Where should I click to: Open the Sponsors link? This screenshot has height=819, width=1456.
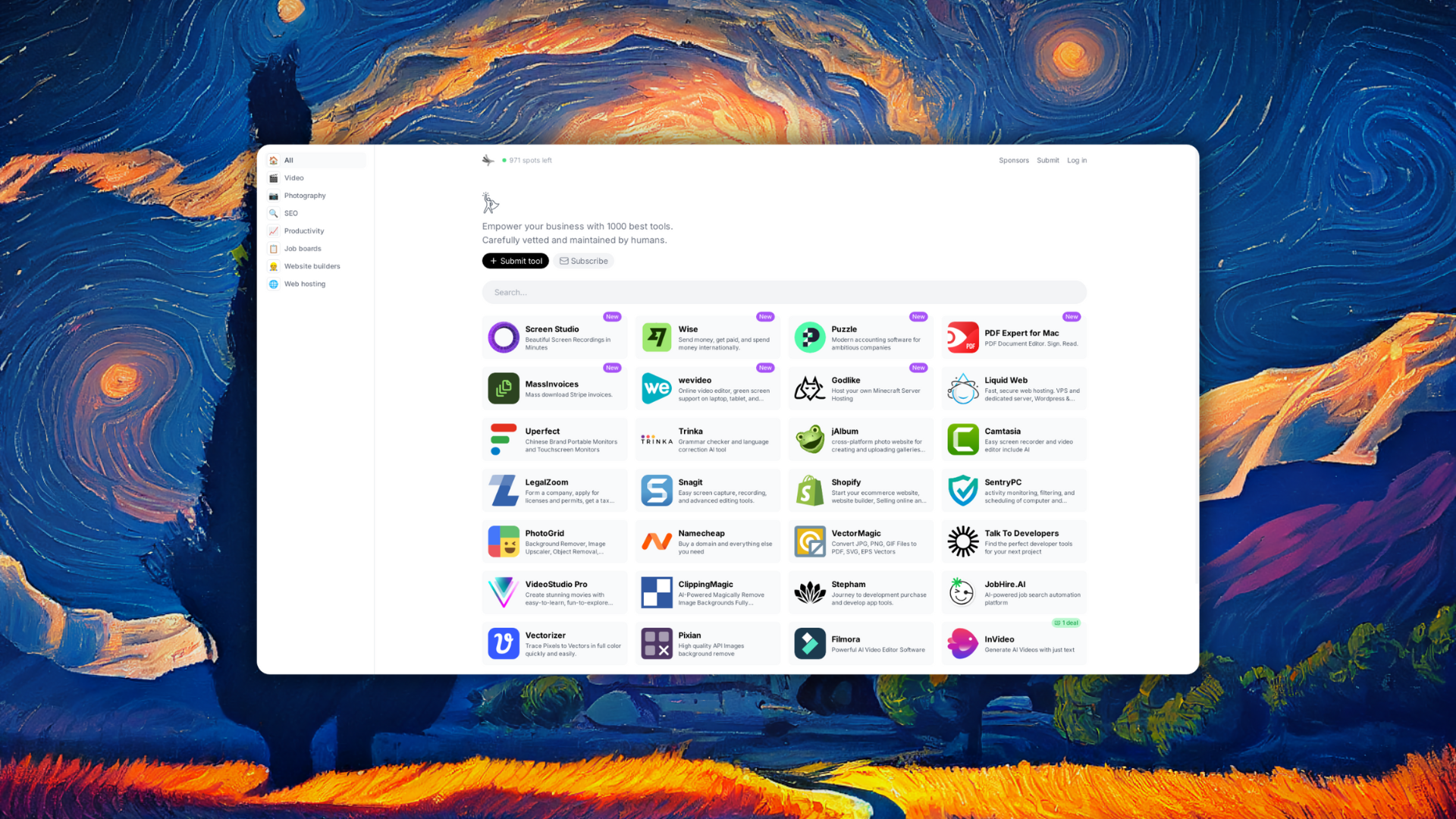(1014, 161)
